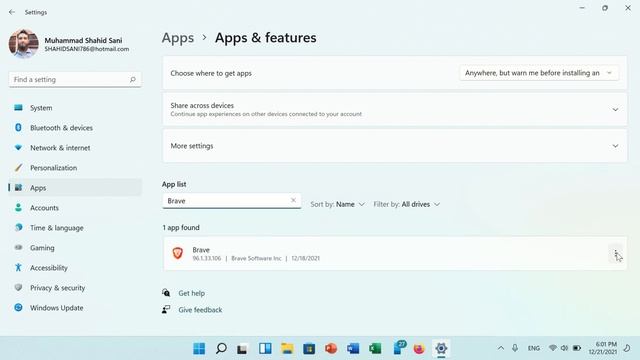640x360 pixels.
Task: Open the Filter by All drives dropdown
Action: point(407,204)
